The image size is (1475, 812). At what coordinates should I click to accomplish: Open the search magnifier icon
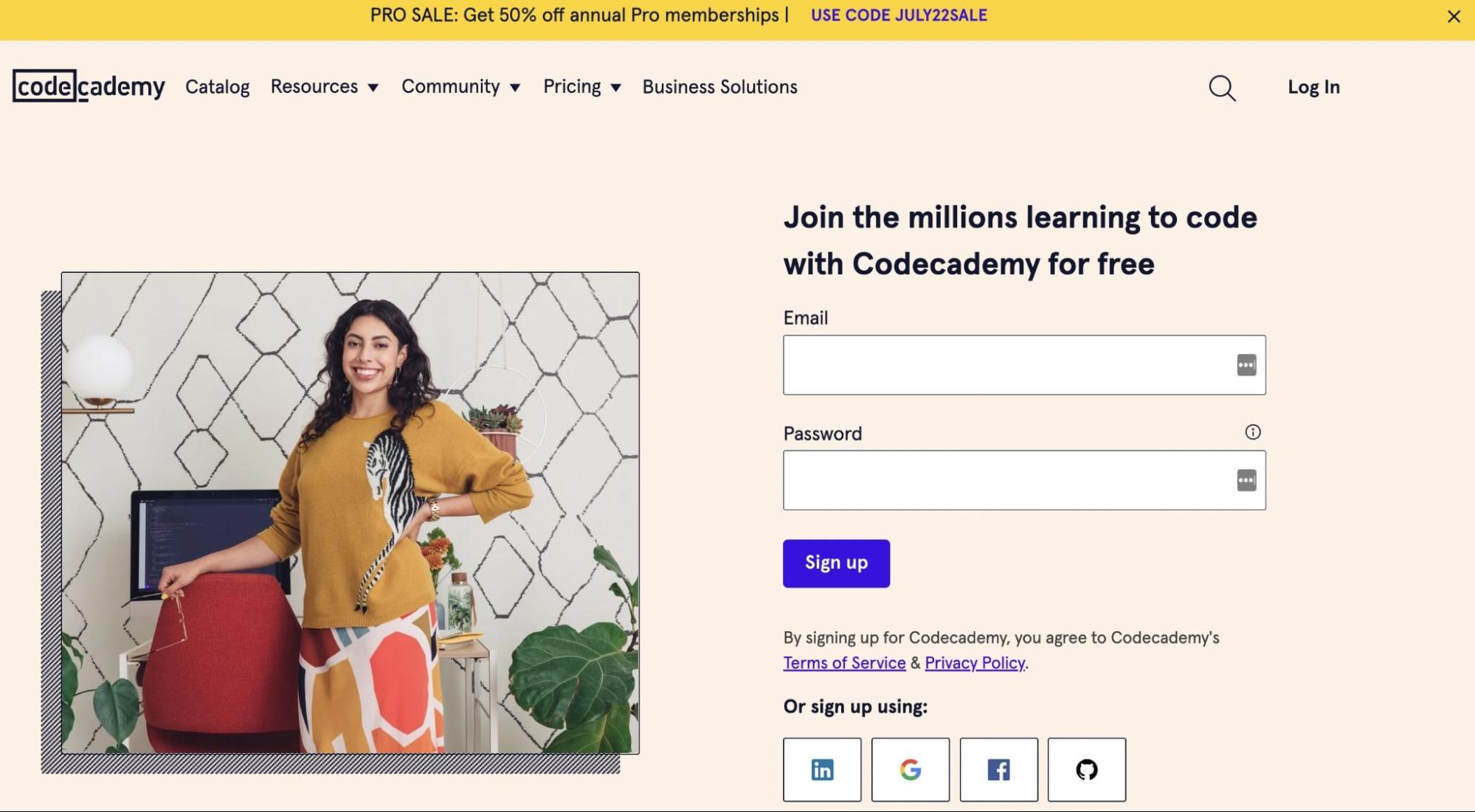(x=1222, y=88)
